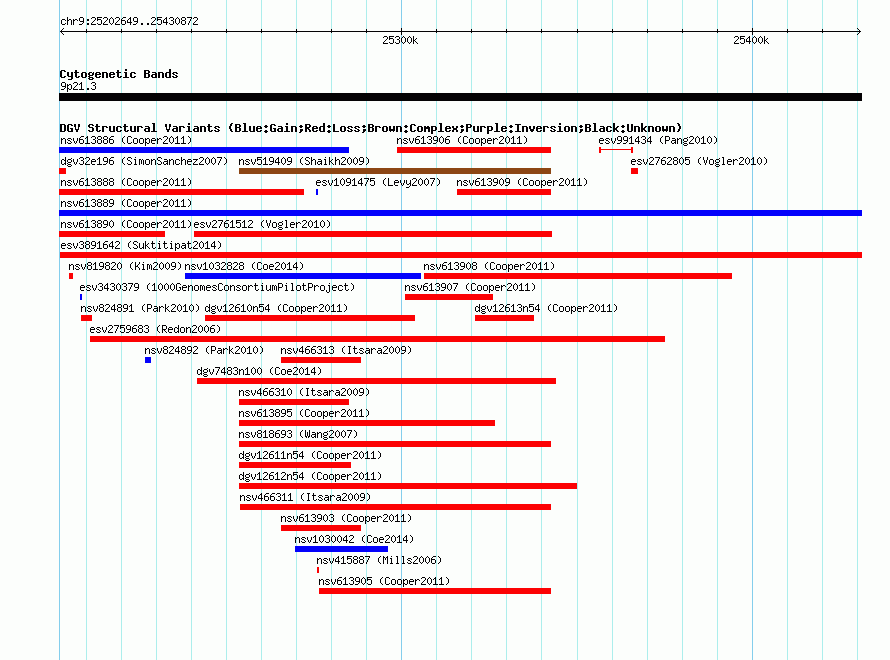Select the 9p21.3 band label
This screenshot has width=890, height=660.
(78, 86)
